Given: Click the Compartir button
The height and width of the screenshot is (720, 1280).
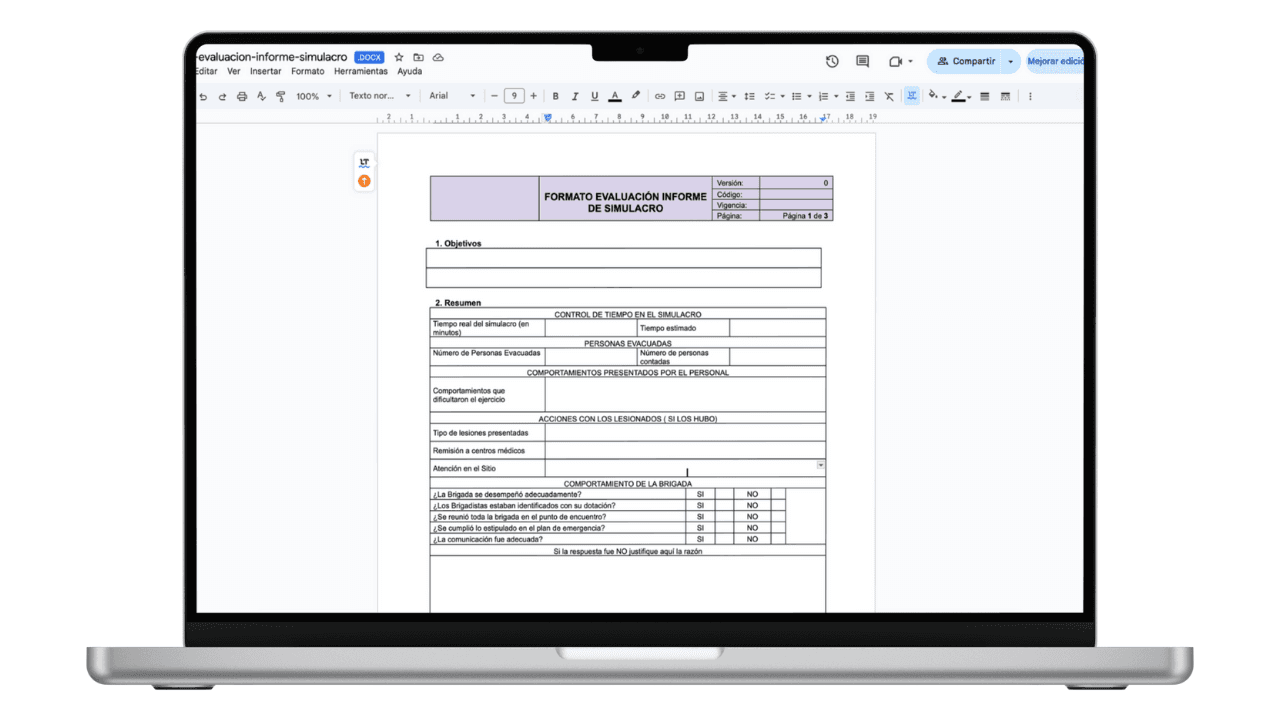Looking at the screenshot, I should click(x=966, y=61).
